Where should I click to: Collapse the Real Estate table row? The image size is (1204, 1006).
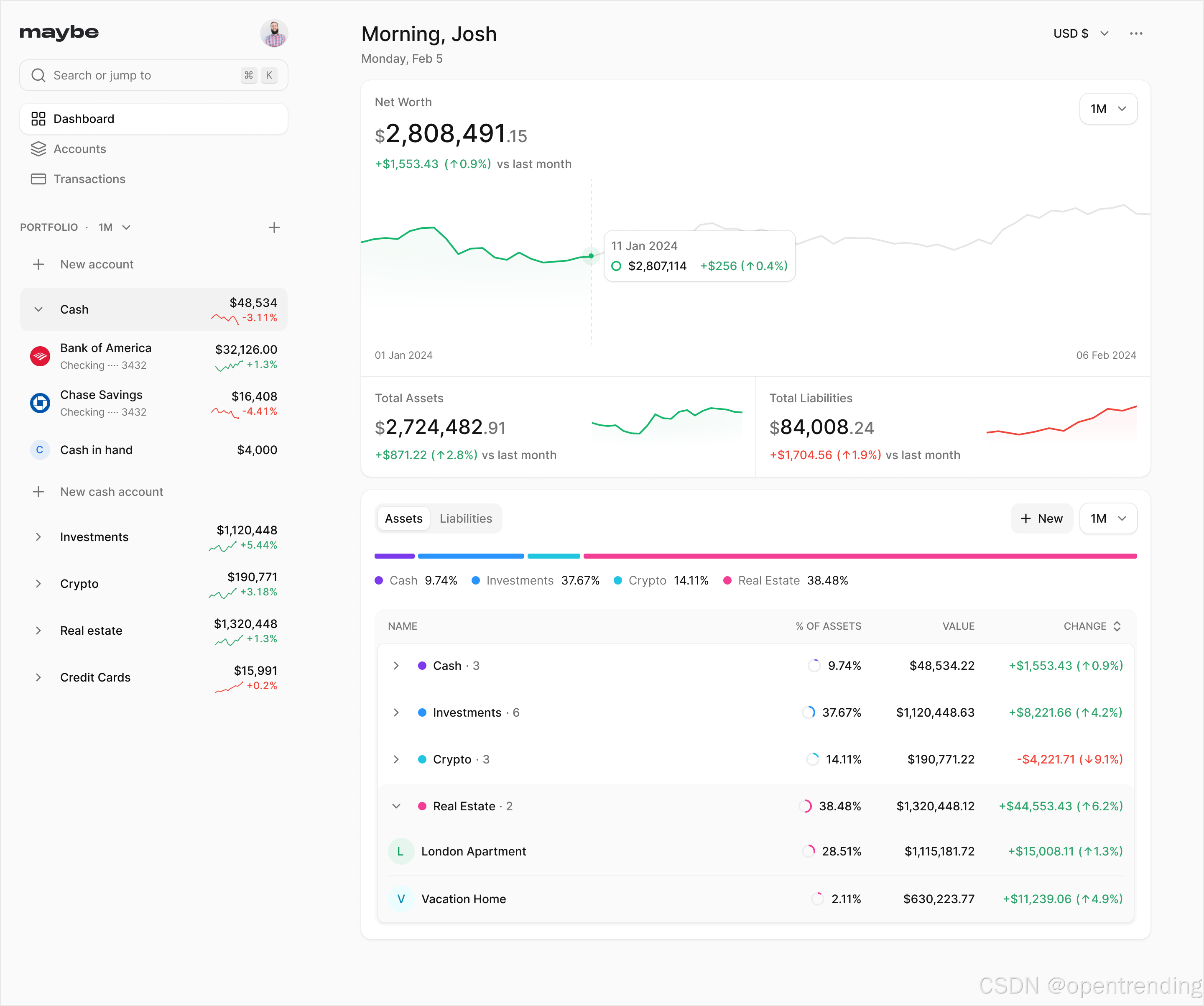[x=396, y=807]
